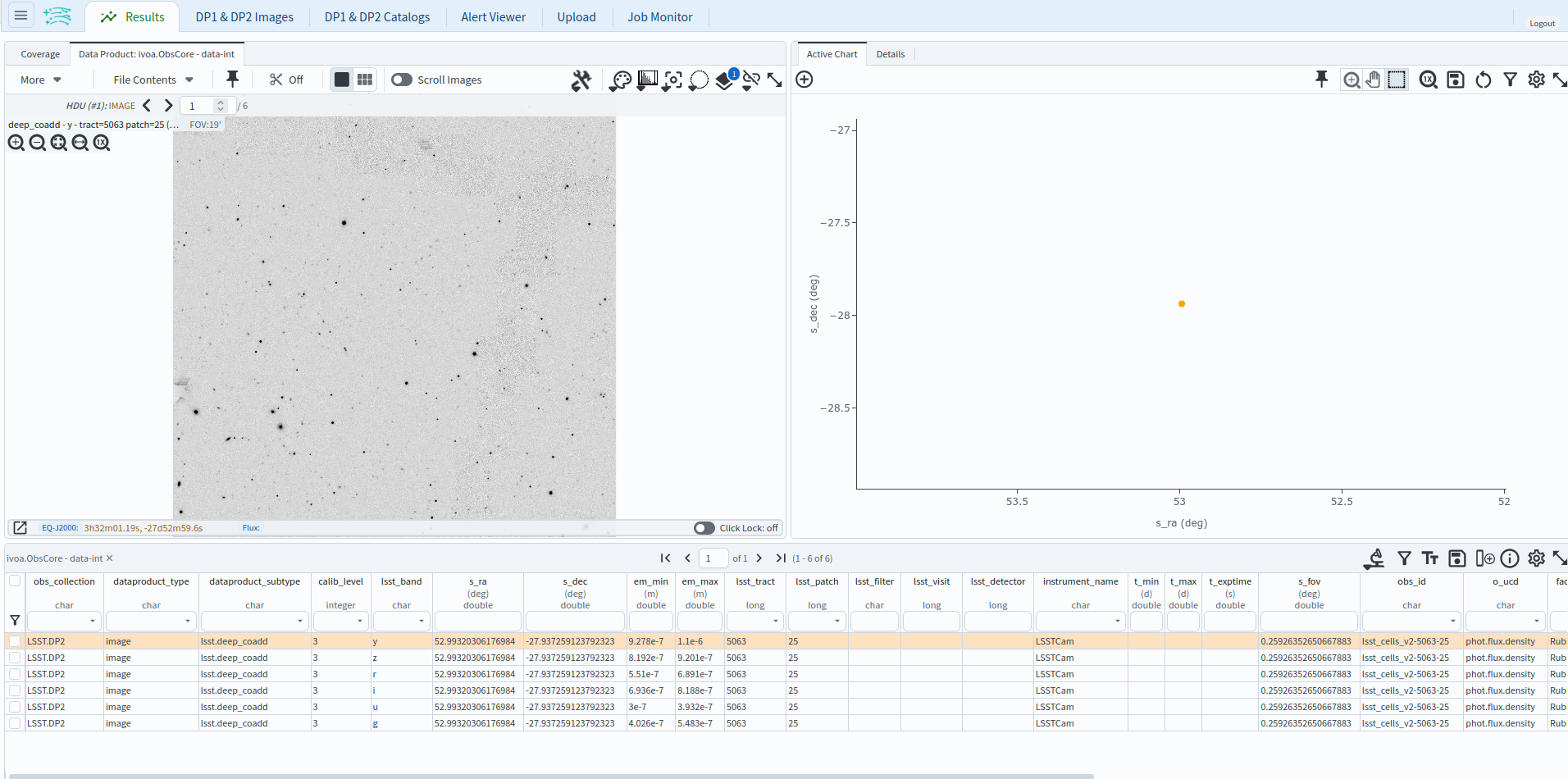Image resolution: width=1568 pixels, height=779 pixels.
Task: Add a new chart
Action: [805, 80]
